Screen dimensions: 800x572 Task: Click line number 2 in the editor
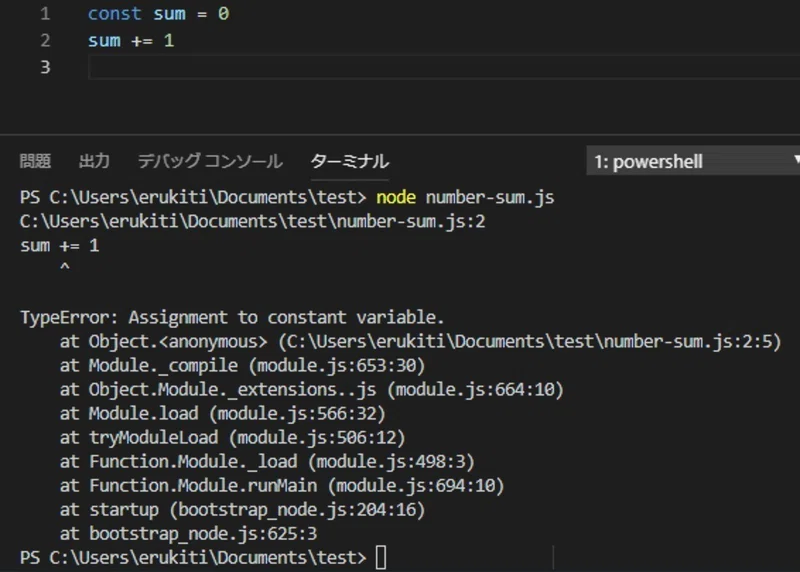point(45,40)
